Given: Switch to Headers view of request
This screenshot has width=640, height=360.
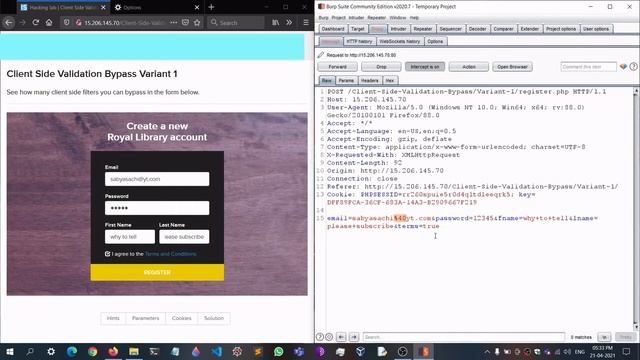Looking at the screenshot, I should point(369,80).
